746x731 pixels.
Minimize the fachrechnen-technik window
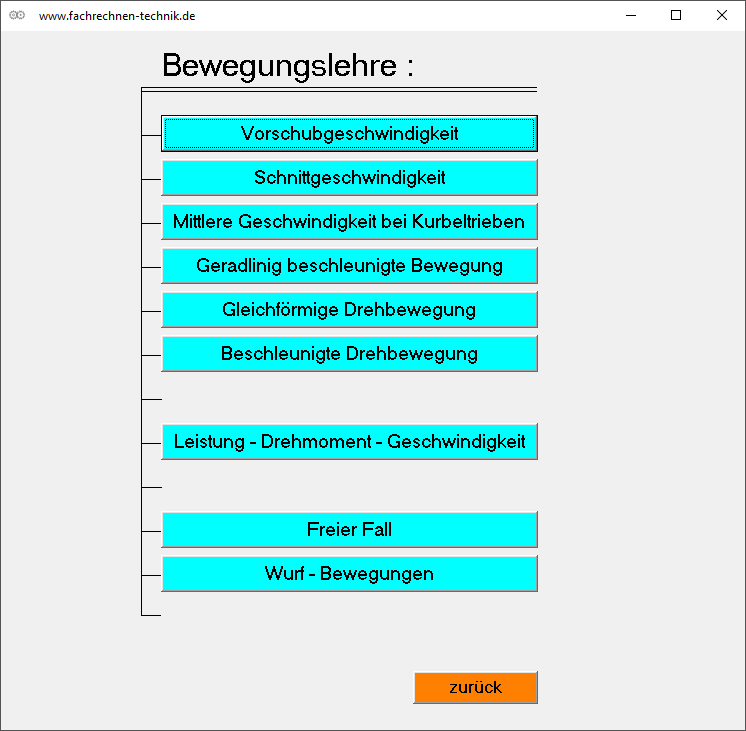point(630,16)
